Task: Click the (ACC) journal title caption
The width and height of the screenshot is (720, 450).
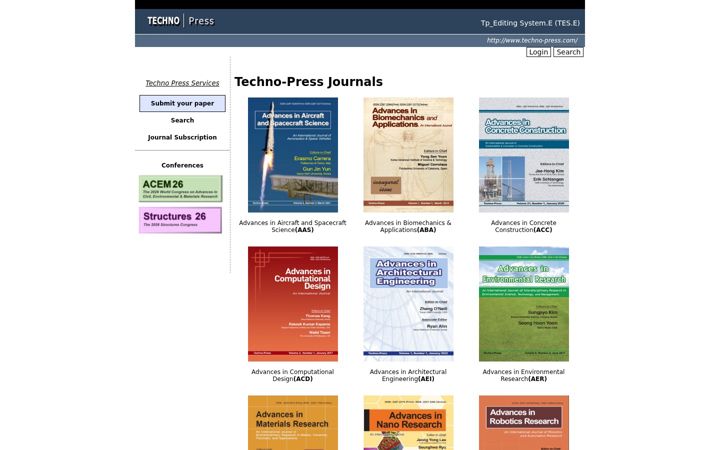Action: point(523,226)
